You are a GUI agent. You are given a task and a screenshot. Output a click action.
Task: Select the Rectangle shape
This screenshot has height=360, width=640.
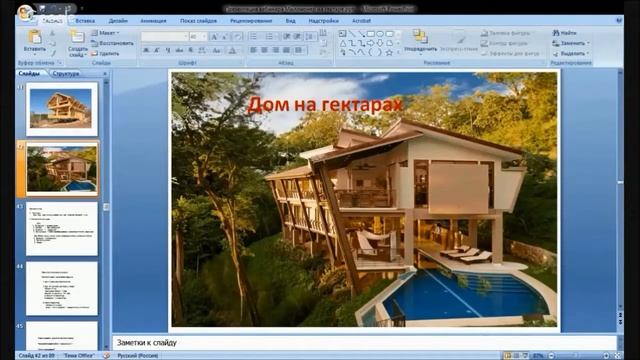click(x=371, y=34)
